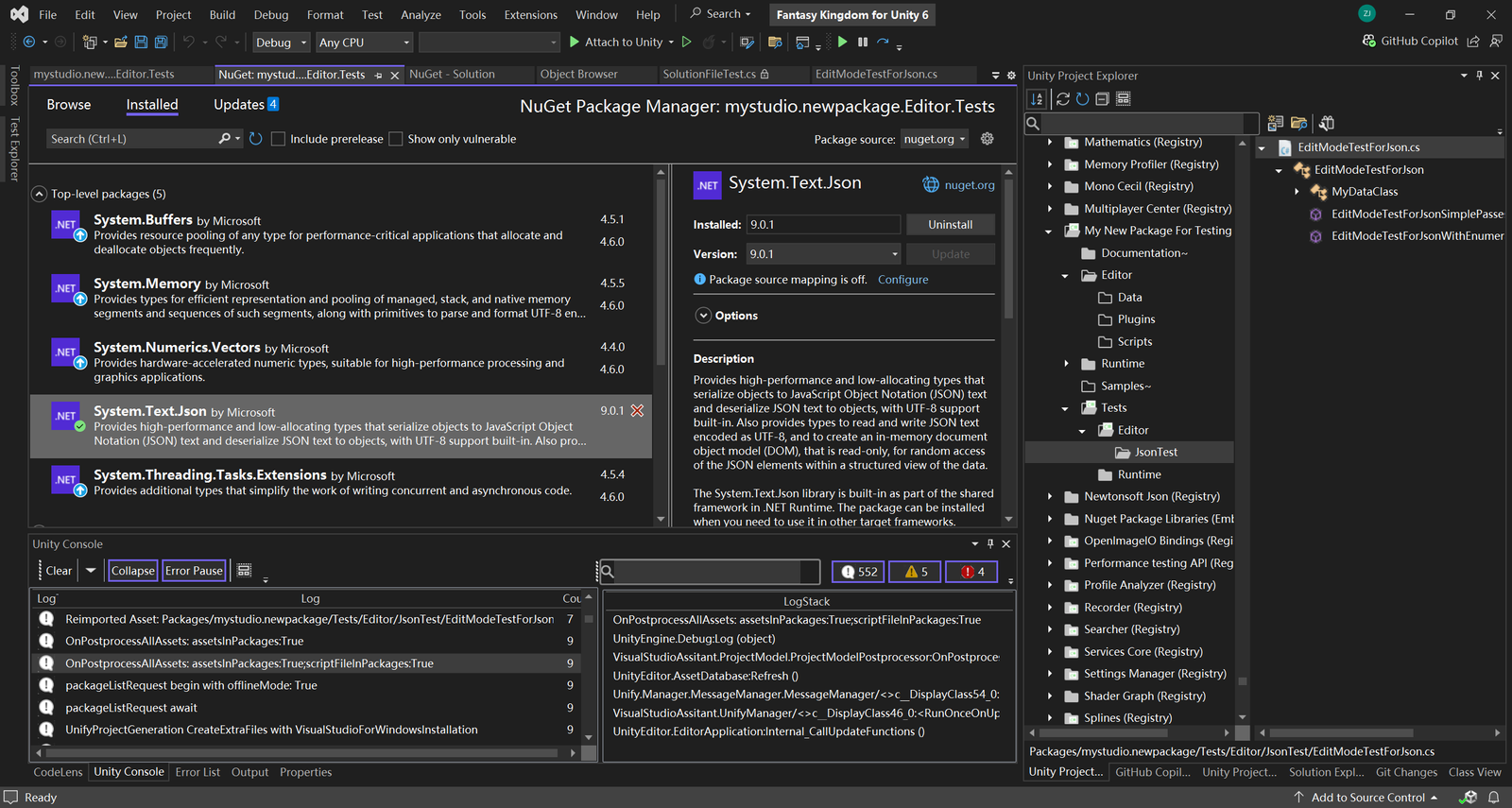Screen dimensions: 1512x808
Task: Open the Package source dropdown
Action: pos(935,139)
